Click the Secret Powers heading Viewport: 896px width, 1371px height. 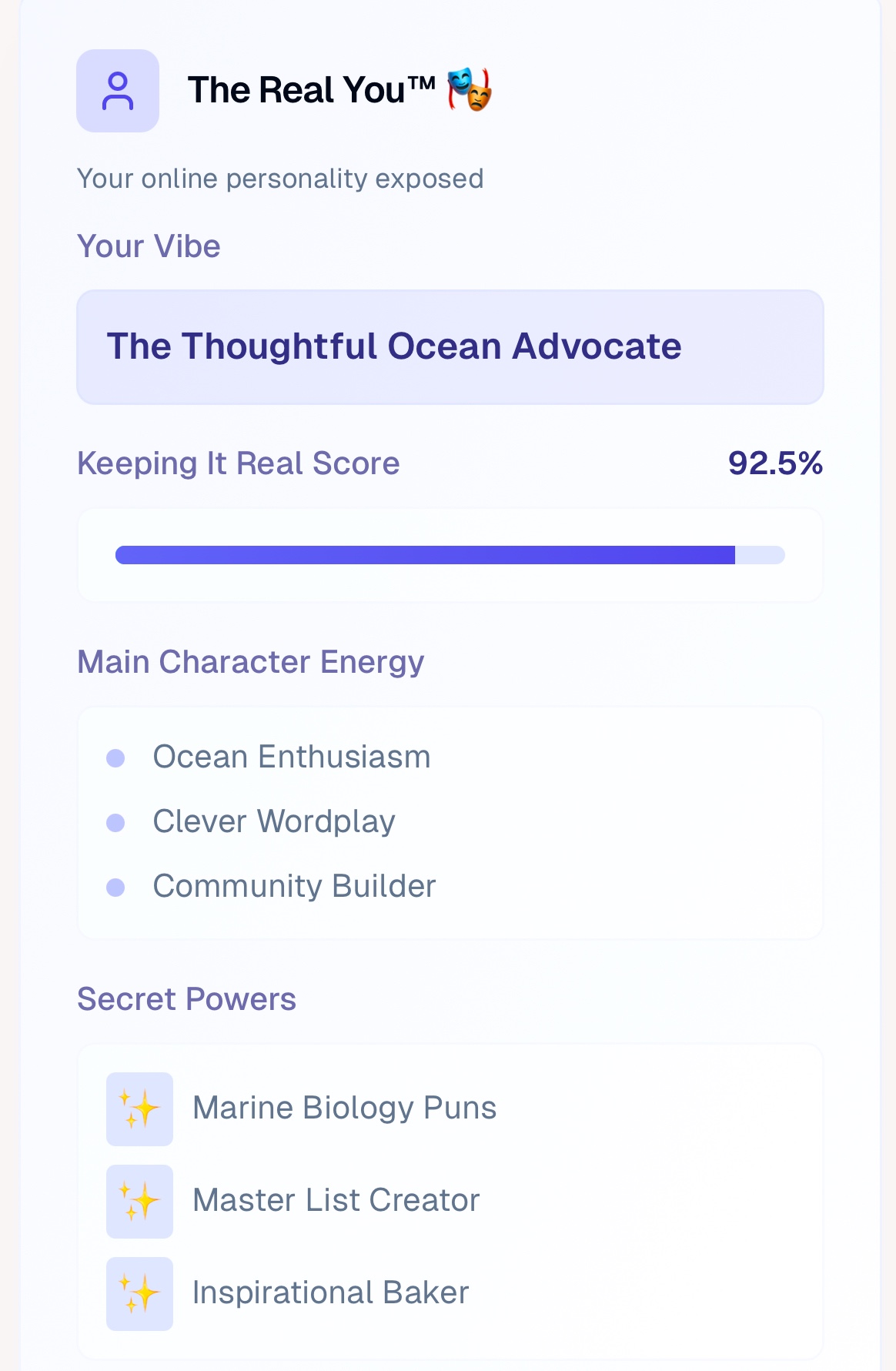point(186,999)
